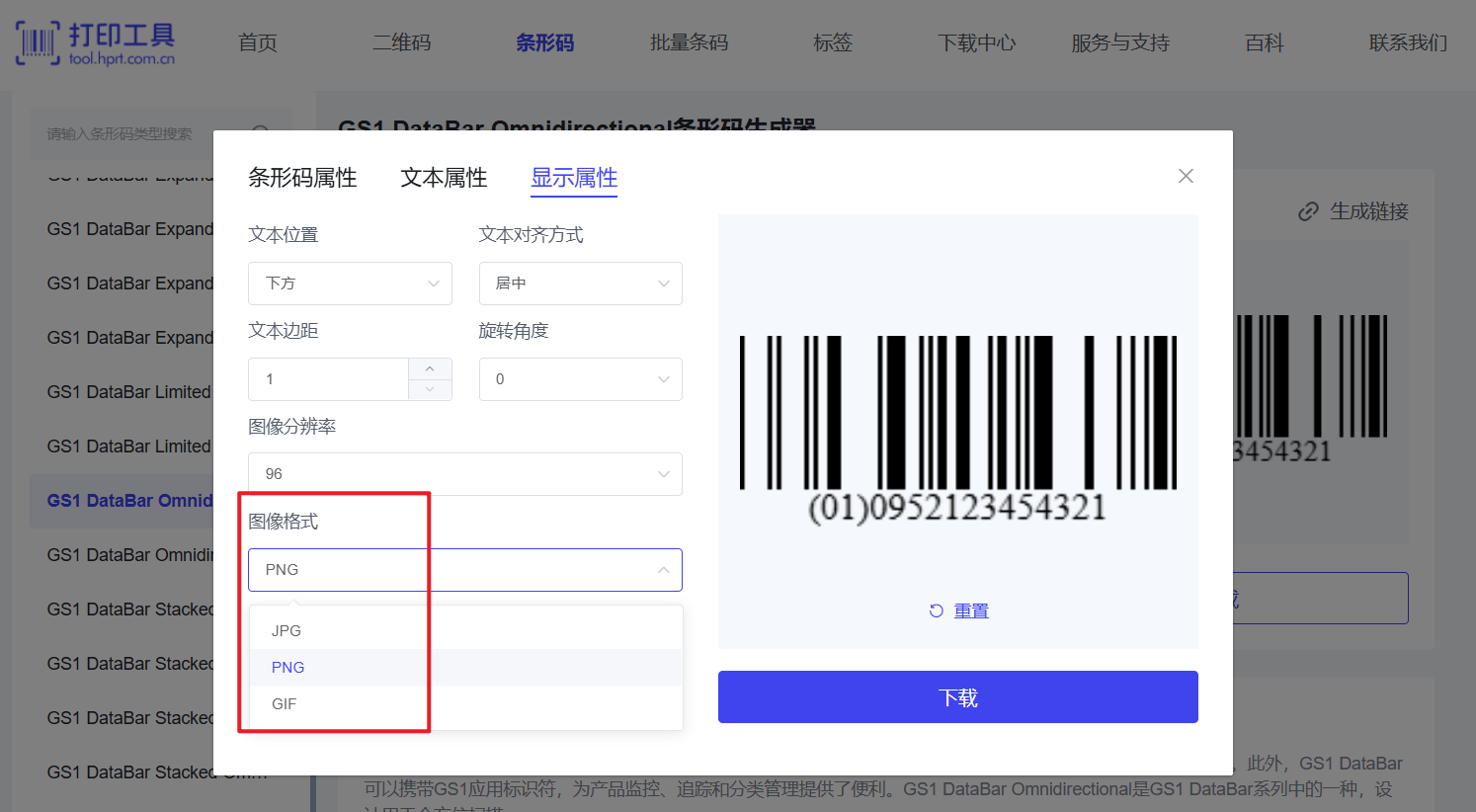Click the 生成链接 link text
Viewport: 1476px width, 812px height.
coord(1369,211)
